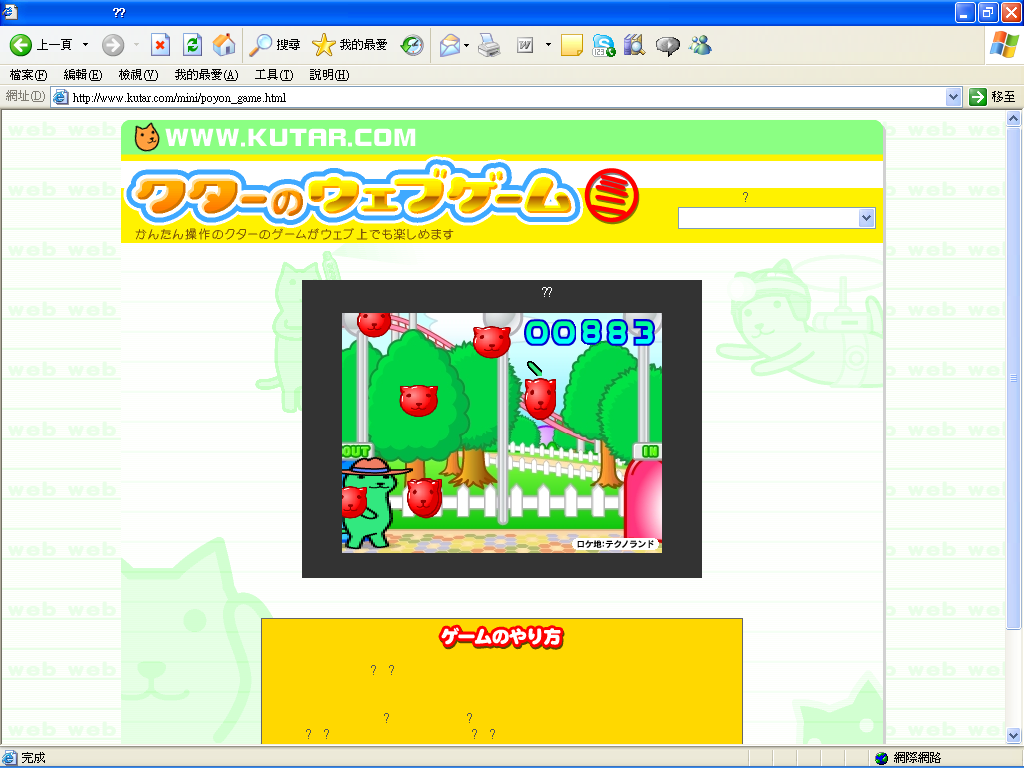Image resolution: width=1024 pixels, height=768 pixels.
Task: Click the grayed Forward arrow button
Action: pyautogui.click(x=113, y=45)
